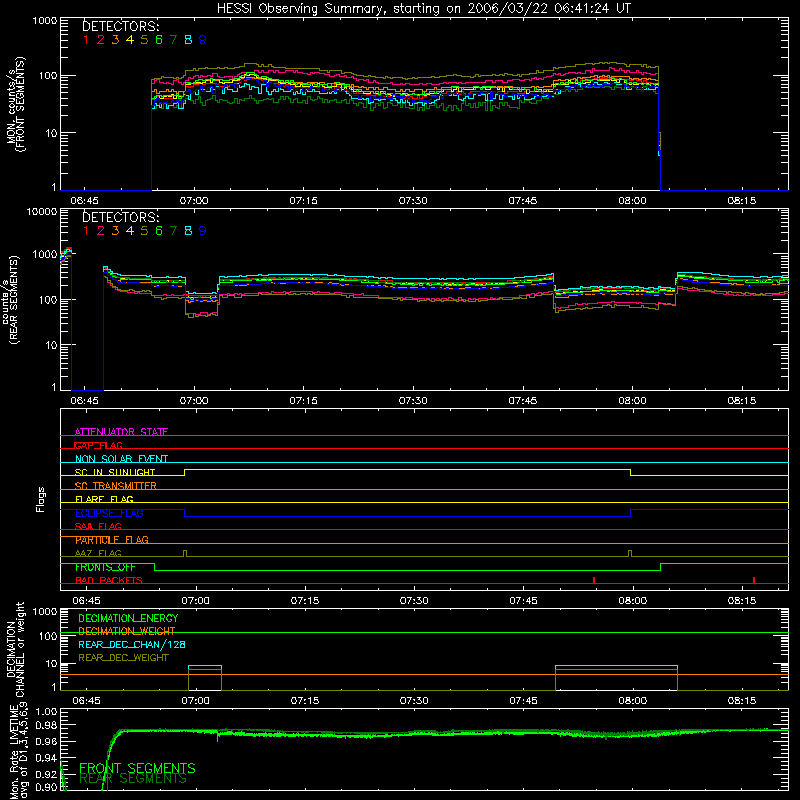Click the COUNTS/S (FRONT SEGMENTS) y-axis title
This screenshot has height=800, width=800.
coord(15,104)
